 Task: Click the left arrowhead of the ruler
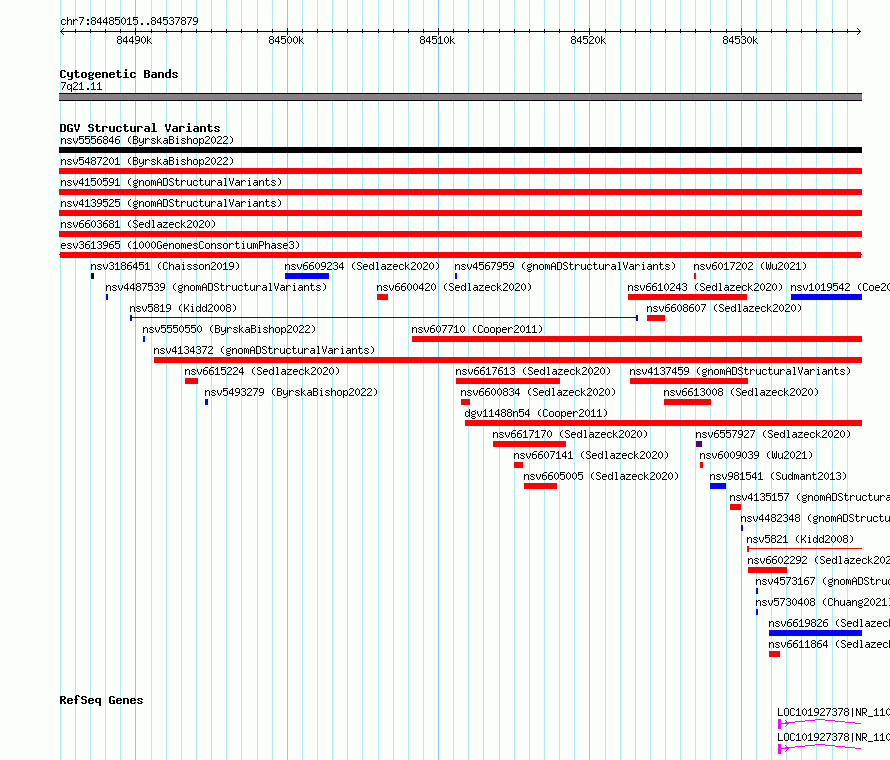point(62,31)
